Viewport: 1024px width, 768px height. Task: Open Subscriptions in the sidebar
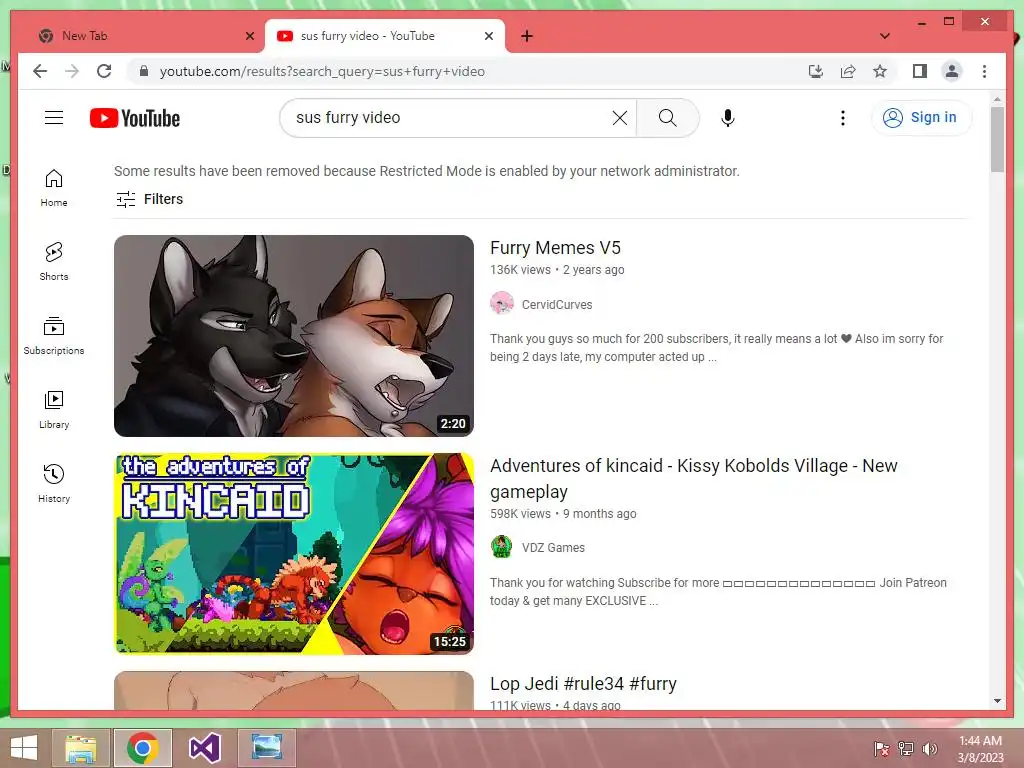point(54,336)
